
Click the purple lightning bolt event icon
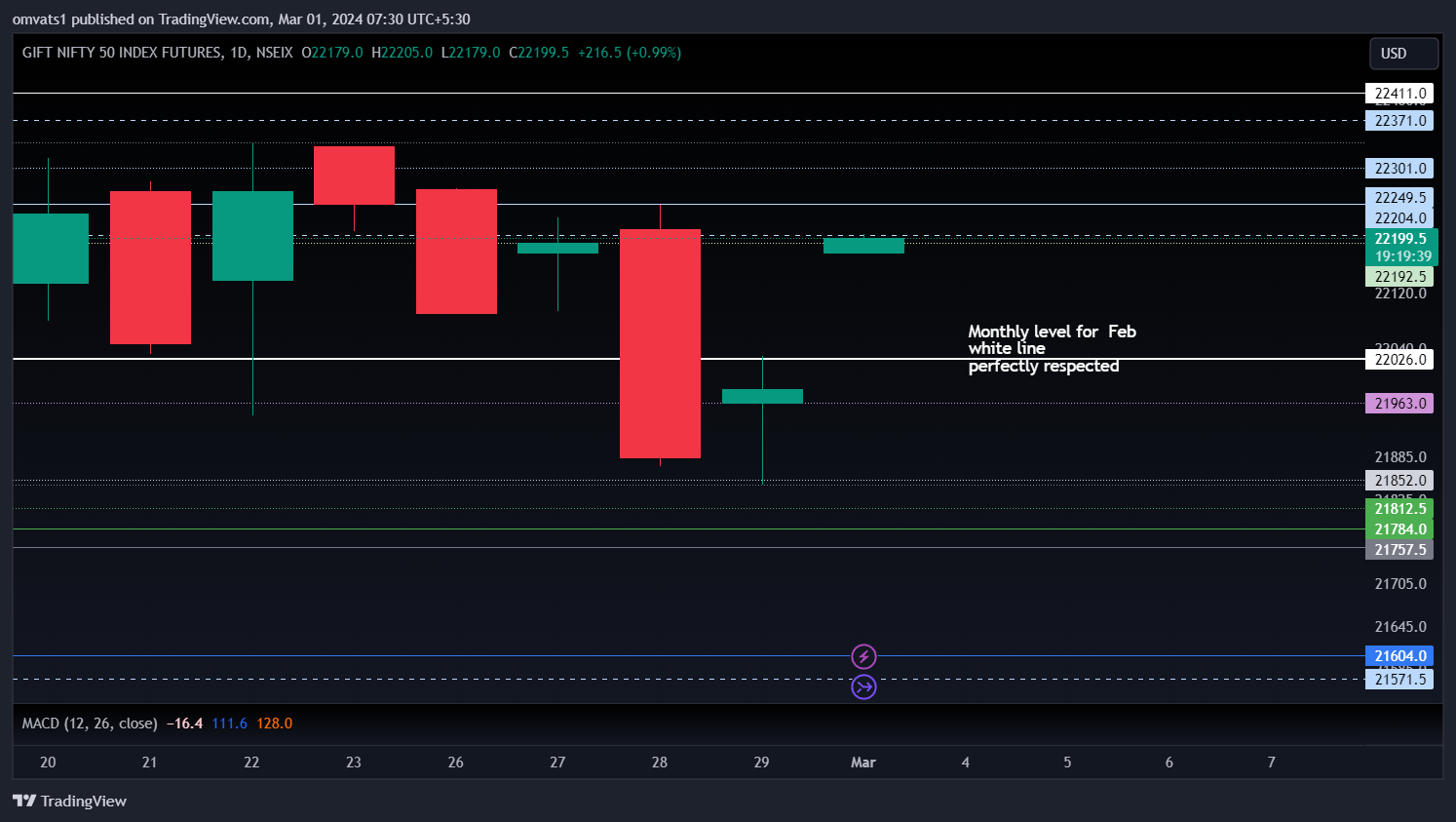coord(863,656)
